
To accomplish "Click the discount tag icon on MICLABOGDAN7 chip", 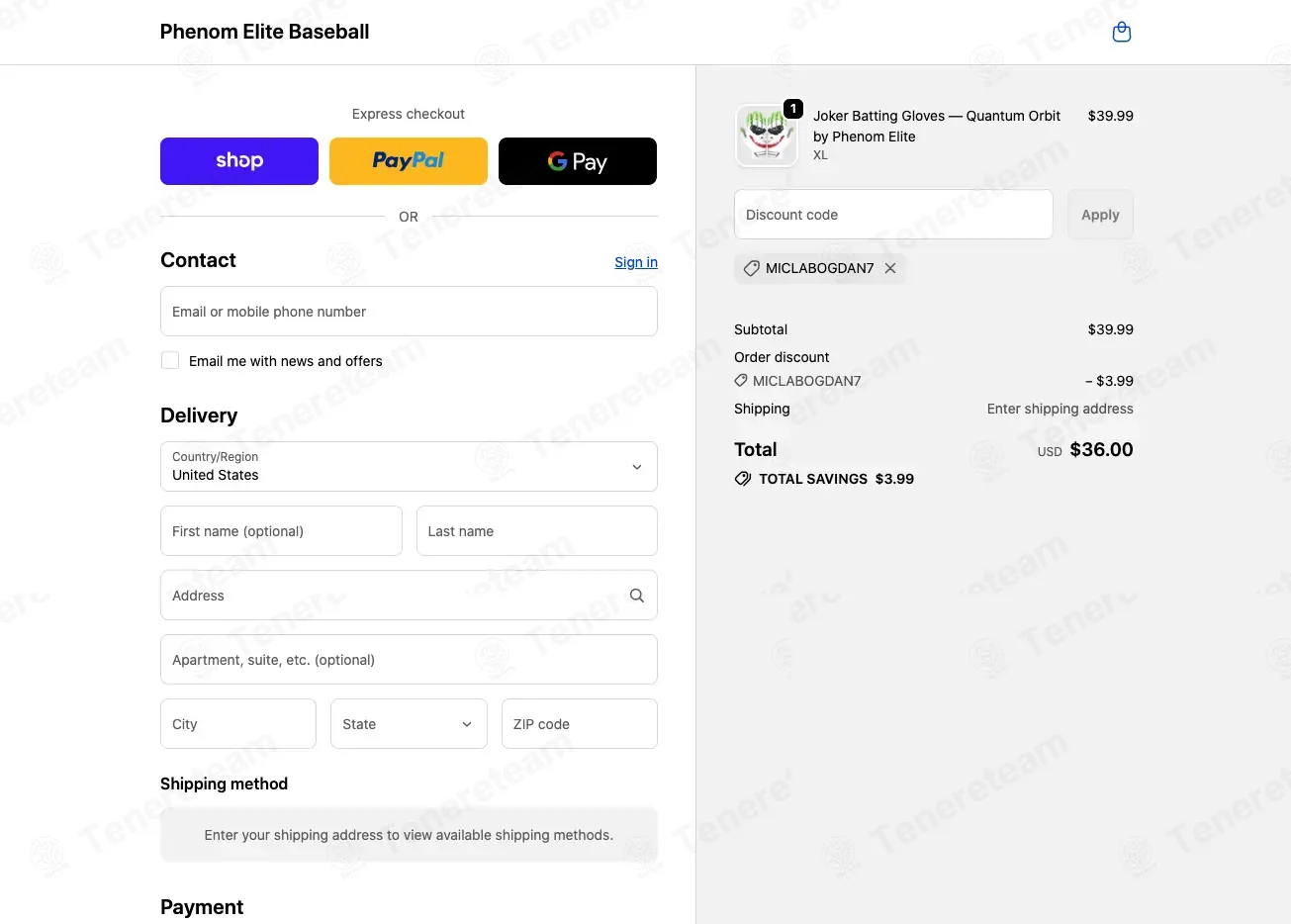I will (752, 268).
